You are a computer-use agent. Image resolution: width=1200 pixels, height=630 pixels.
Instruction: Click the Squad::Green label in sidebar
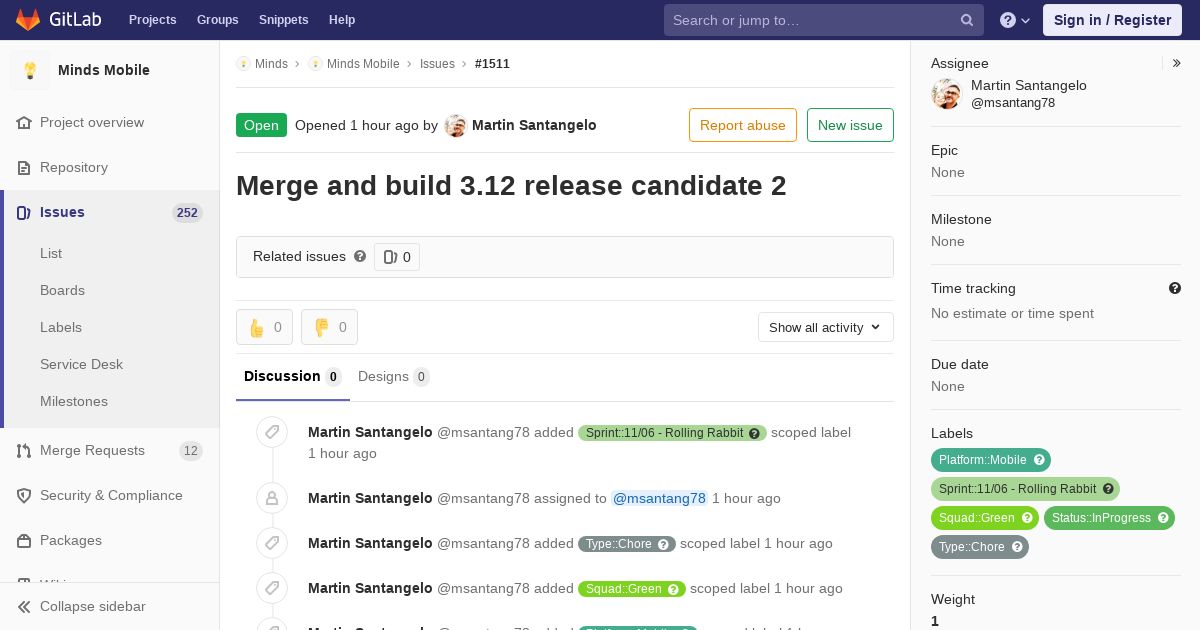[976, 518]
